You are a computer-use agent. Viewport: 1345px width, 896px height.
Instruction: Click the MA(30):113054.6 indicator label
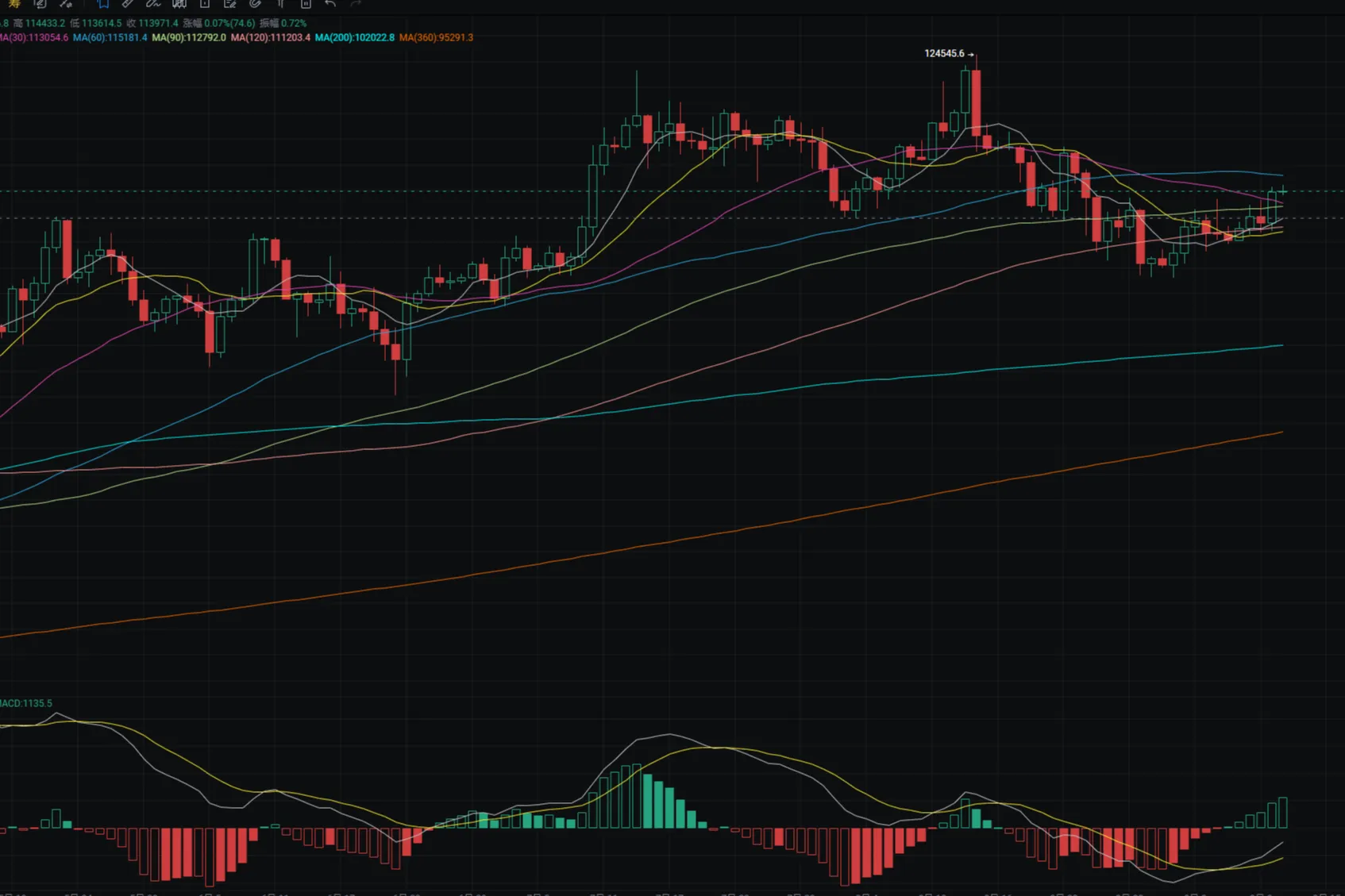34,37
